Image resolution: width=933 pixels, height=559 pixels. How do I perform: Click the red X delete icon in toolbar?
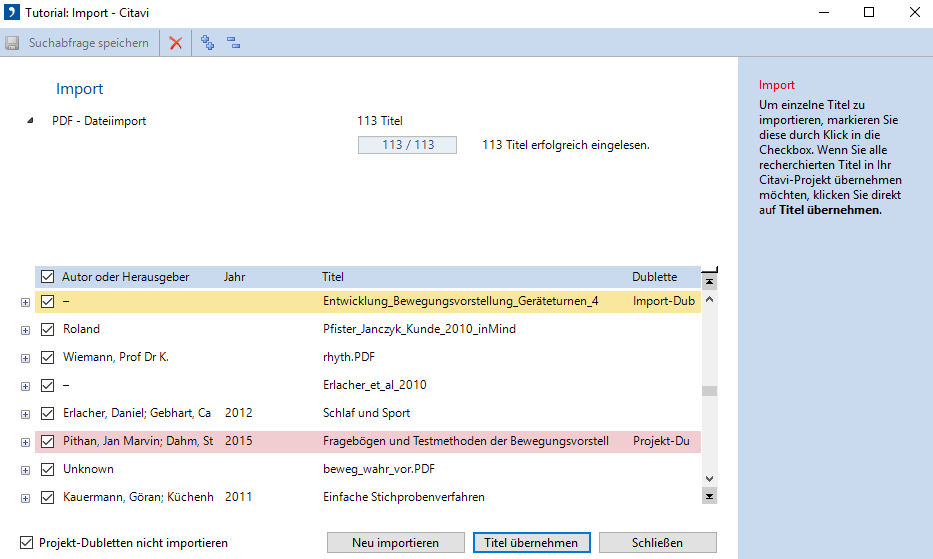click(175, 43)
